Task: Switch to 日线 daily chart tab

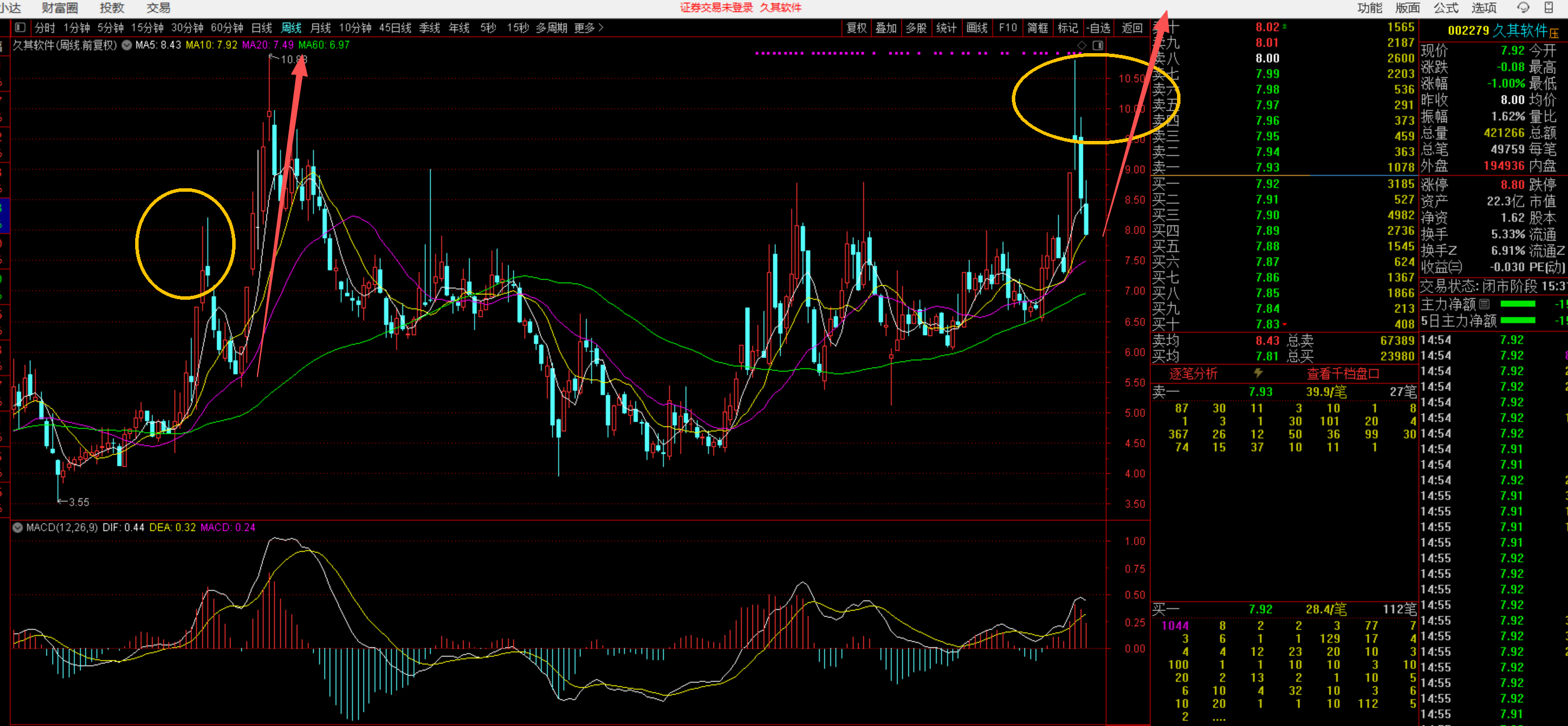Action: tap(261, 28)
